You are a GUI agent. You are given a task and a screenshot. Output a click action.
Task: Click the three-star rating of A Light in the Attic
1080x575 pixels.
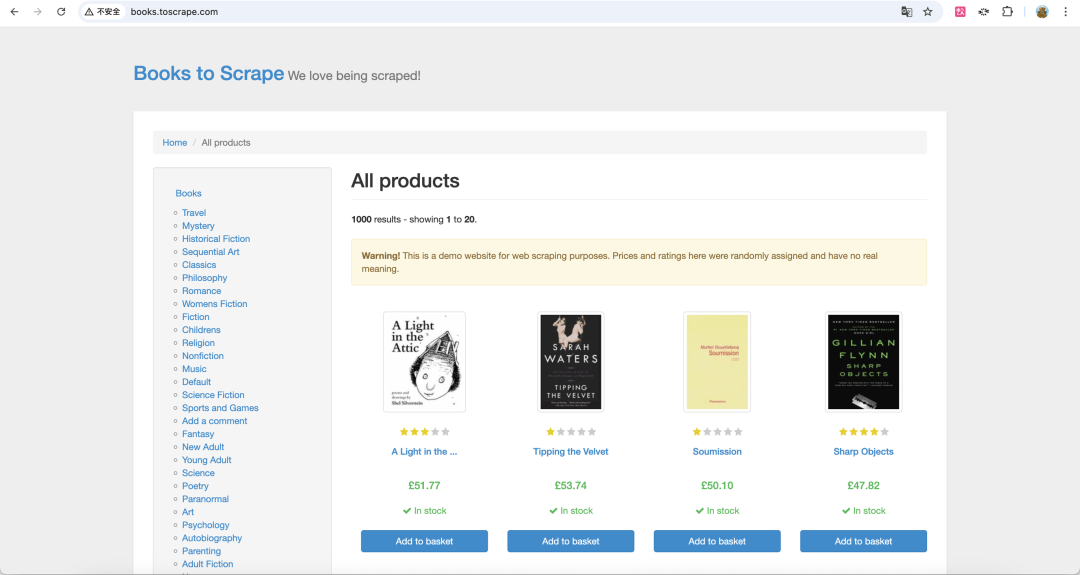[424, 432]
